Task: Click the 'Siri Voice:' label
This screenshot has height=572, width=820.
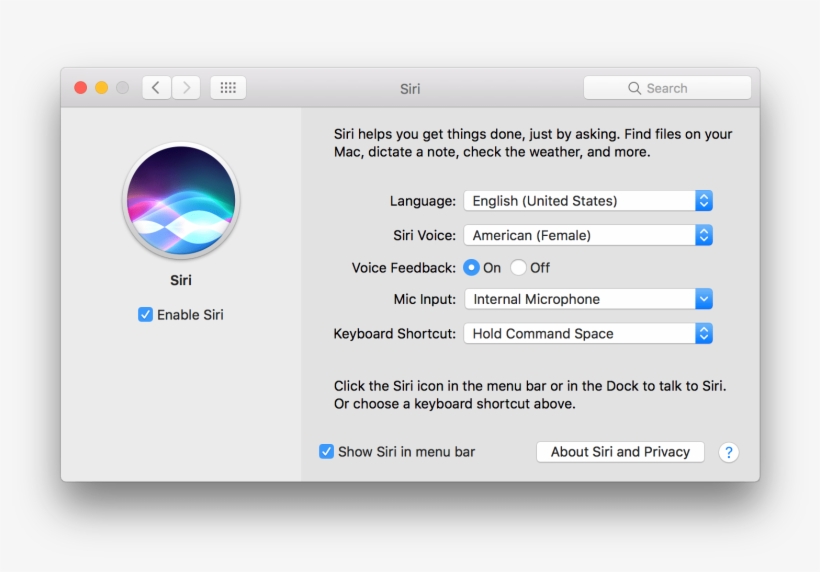Action: [425, 235]
